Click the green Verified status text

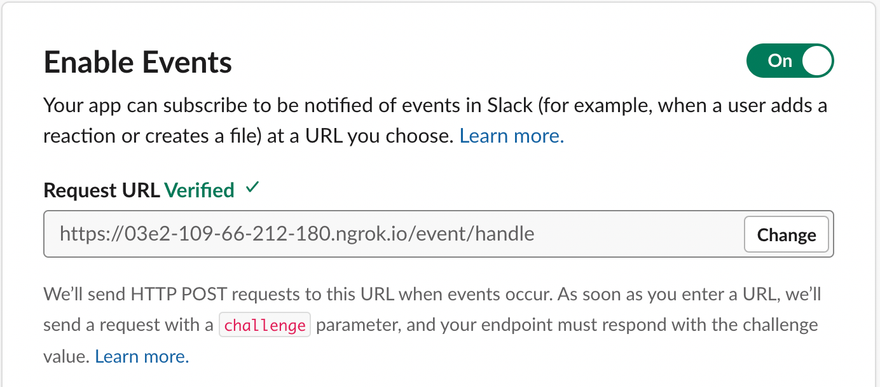pyautogui.click(x=199, y=191)
